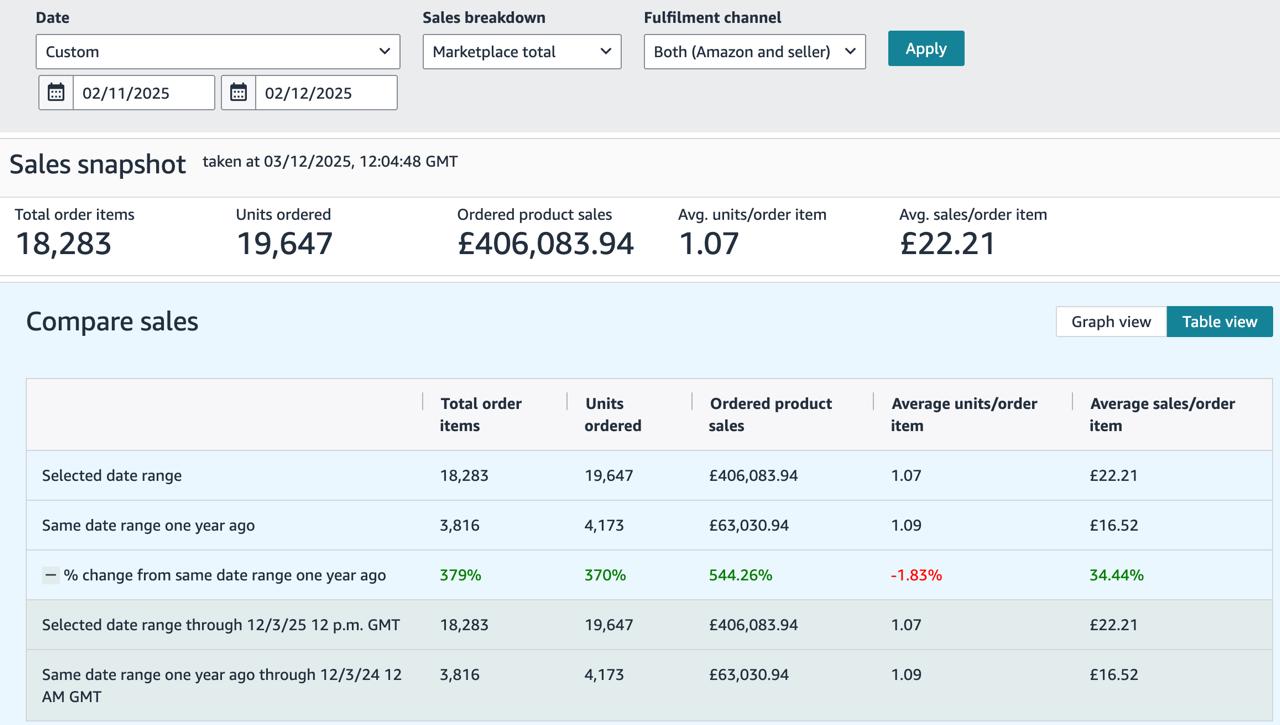Viewport: 1280px width, 725px height.
Task: Open the start date calendar picker icon
Action: pyautogui.click(x=56, y=93)
